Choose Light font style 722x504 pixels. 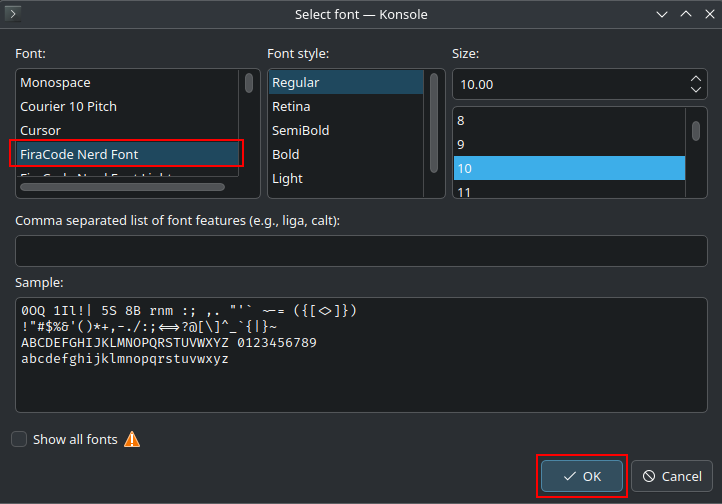click(346, 178)
